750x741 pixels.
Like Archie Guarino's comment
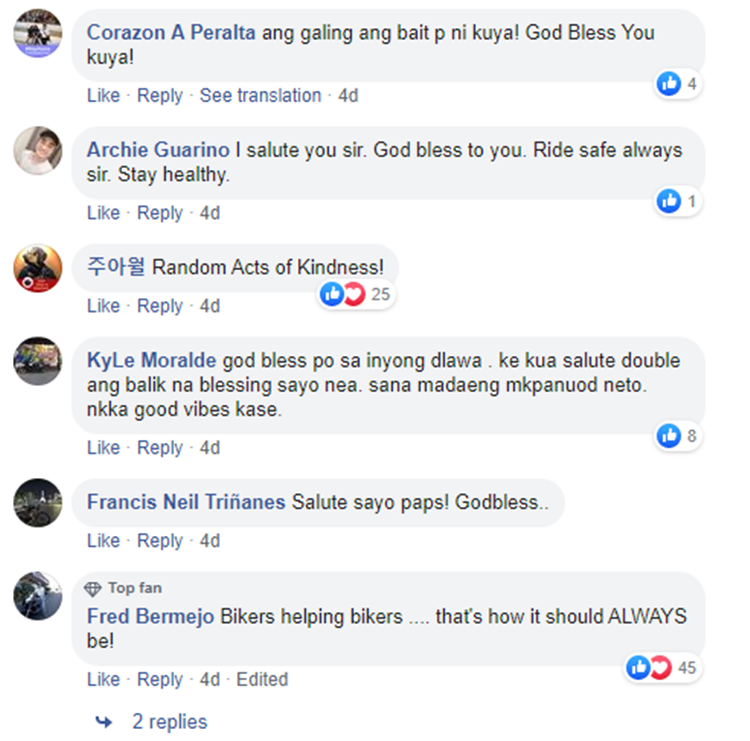(x=103, y=212)
